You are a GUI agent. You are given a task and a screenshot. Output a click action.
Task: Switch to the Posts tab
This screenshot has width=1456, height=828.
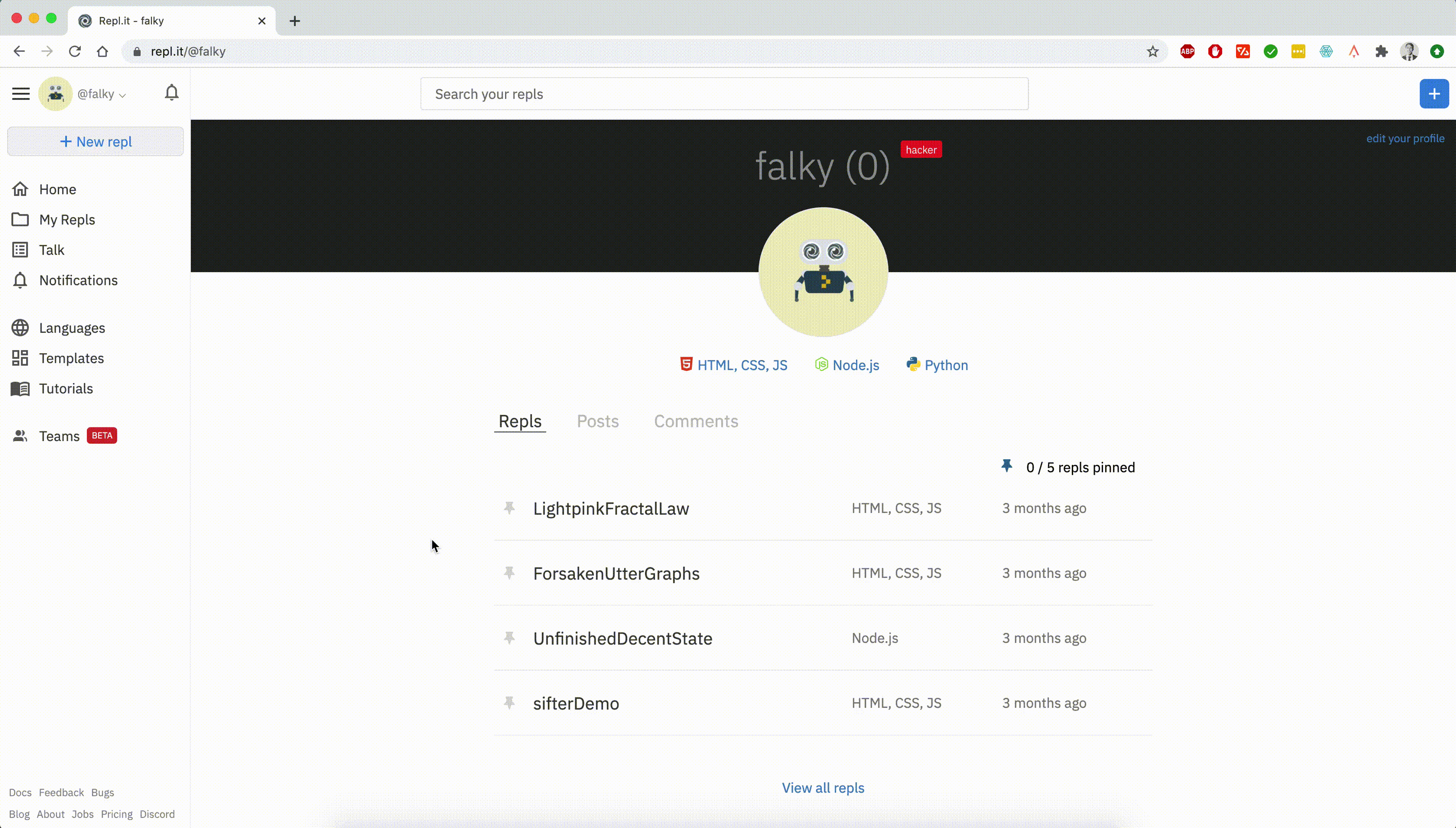[x=598, y=421]
